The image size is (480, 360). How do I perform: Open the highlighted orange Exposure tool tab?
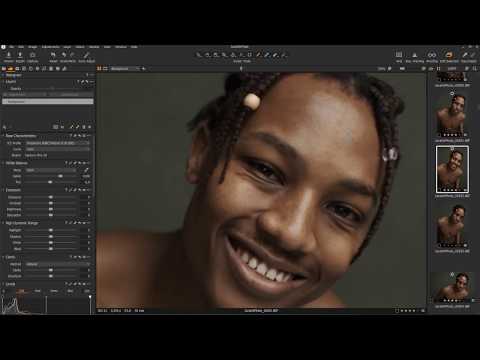[11, 69]
